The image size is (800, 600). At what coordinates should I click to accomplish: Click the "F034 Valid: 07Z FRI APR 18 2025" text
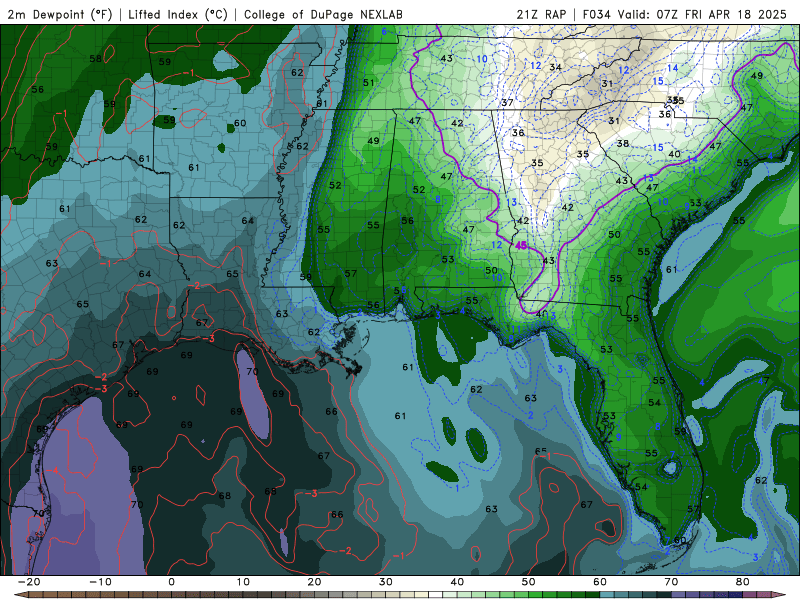point(685,14)
